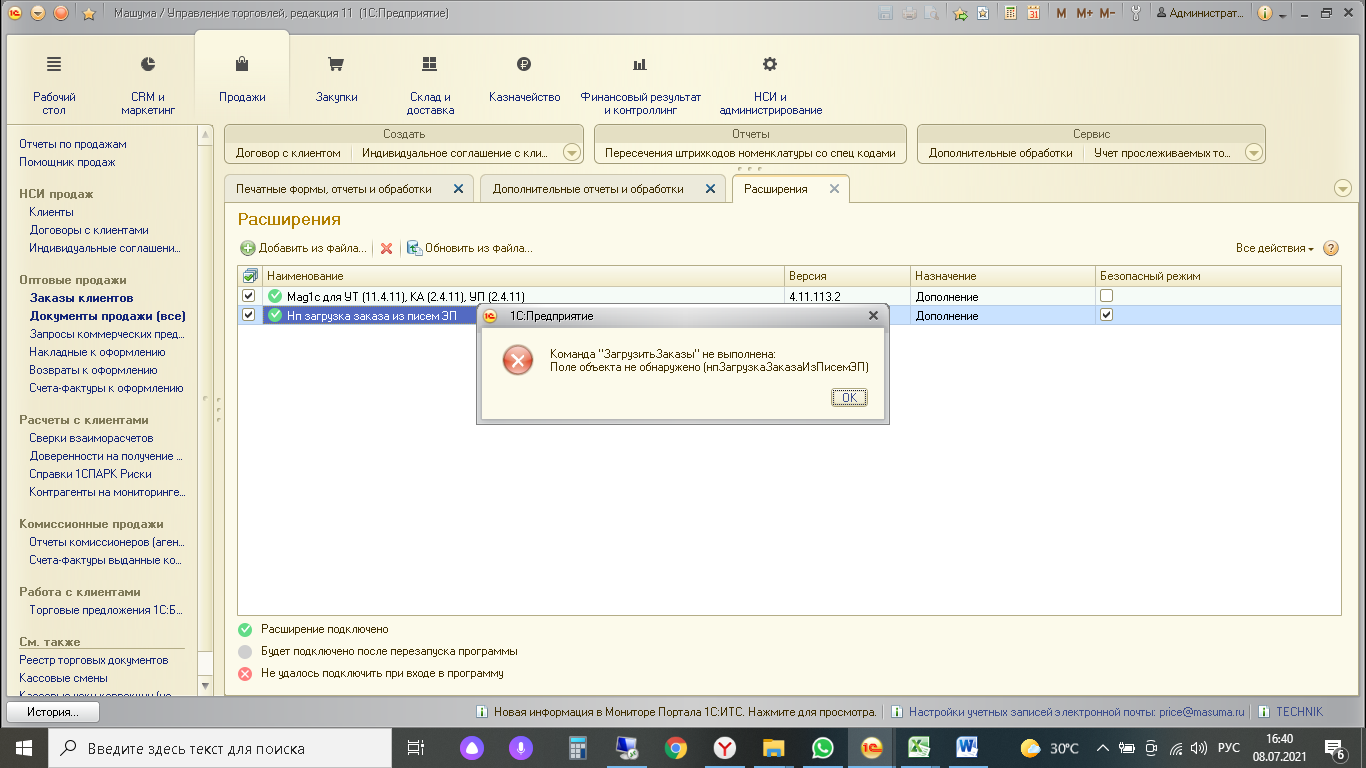Open the open-tabs list arrow right of the tab bar

click(1343, 189)
